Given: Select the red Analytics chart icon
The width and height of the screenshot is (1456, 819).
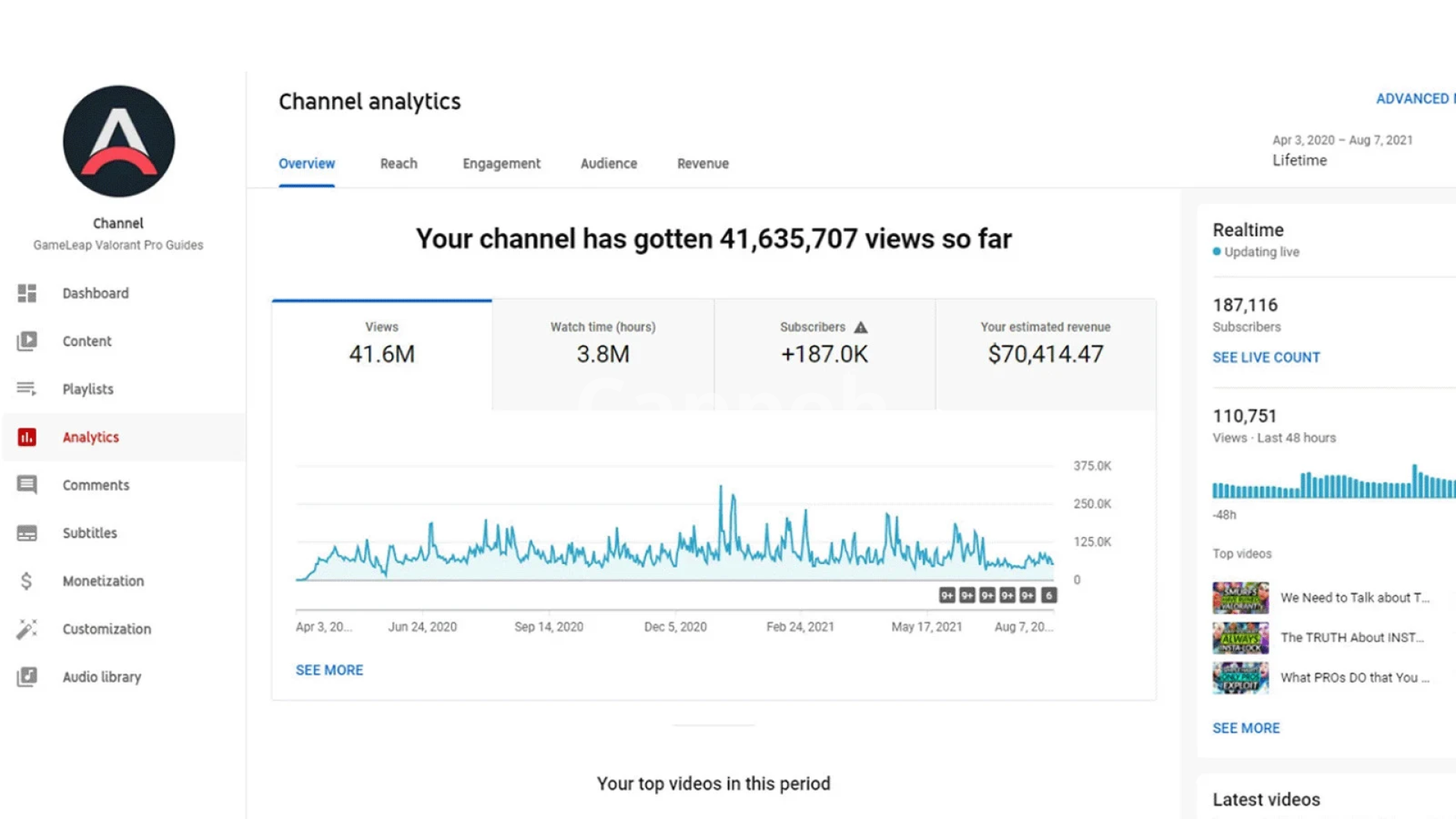Looking at the screenshot, I should pyautogui.click(x=27, y=438).
